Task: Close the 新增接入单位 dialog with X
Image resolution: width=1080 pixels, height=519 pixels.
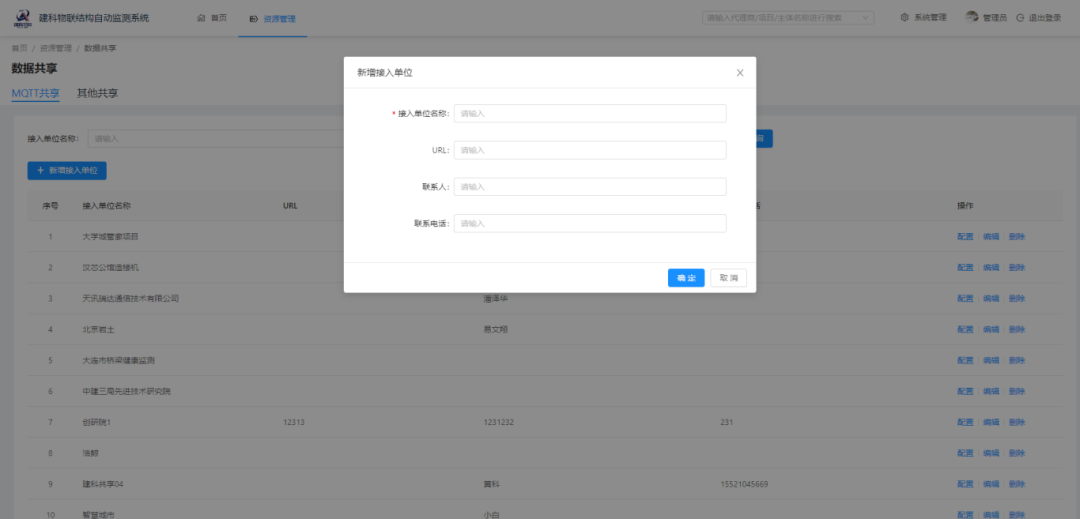Action: tap(740, 73)
